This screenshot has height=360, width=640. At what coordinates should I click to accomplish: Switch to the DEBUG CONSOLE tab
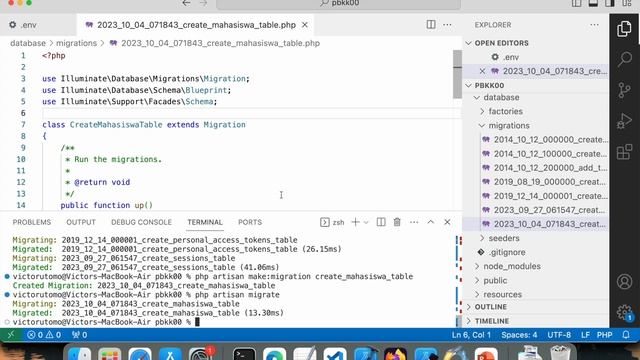coord(141,222)
